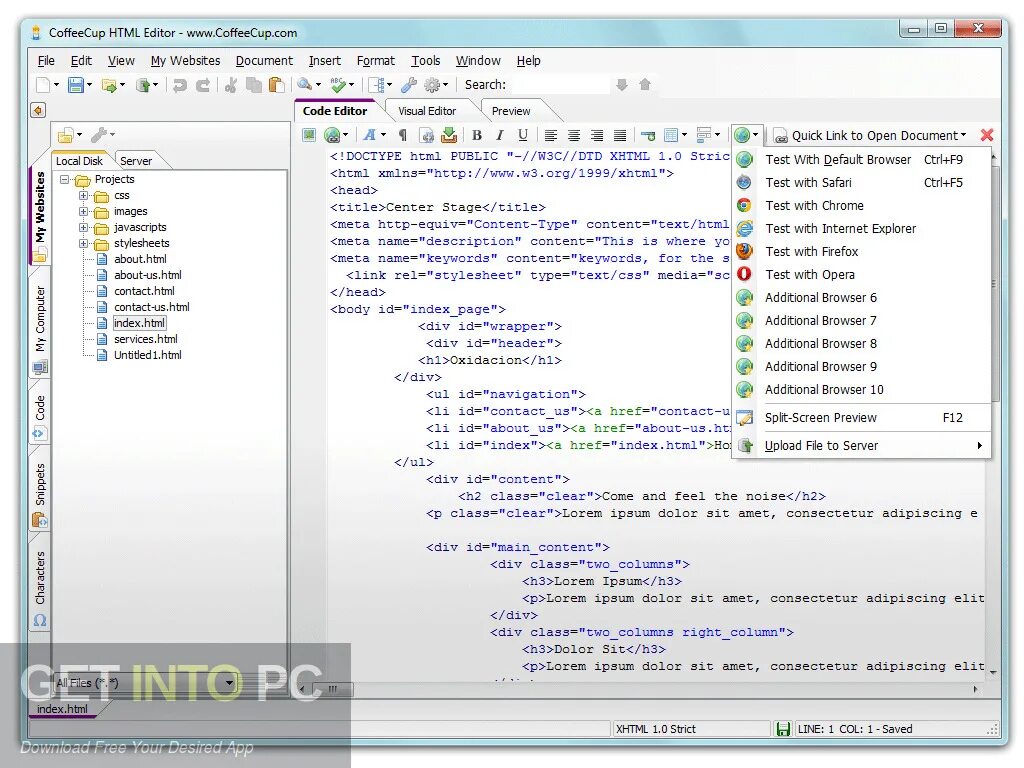
Task: Expand the css folder node
Action: [x=84, y=195]
